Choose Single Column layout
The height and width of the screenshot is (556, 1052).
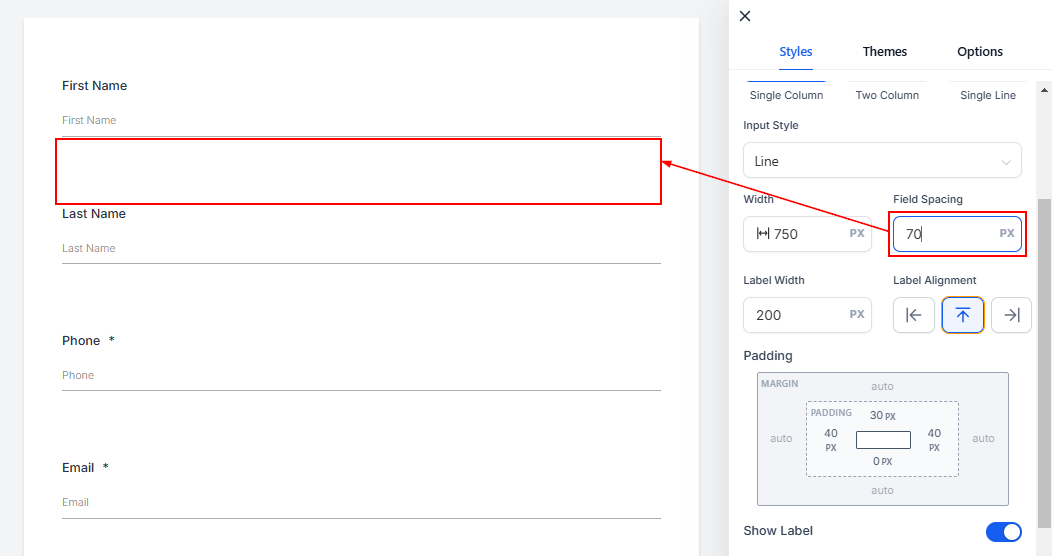[786, 95]
